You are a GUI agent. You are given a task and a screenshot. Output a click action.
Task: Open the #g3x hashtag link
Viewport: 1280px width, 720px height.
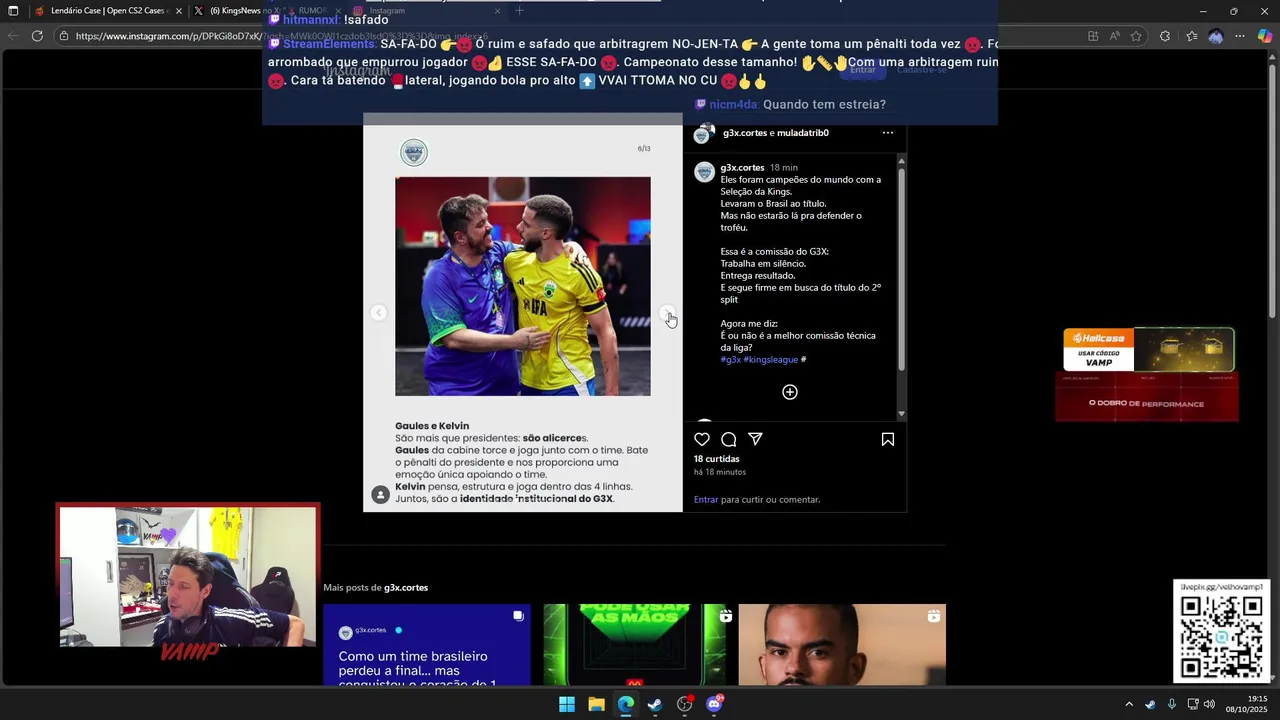tap(730, 359)
